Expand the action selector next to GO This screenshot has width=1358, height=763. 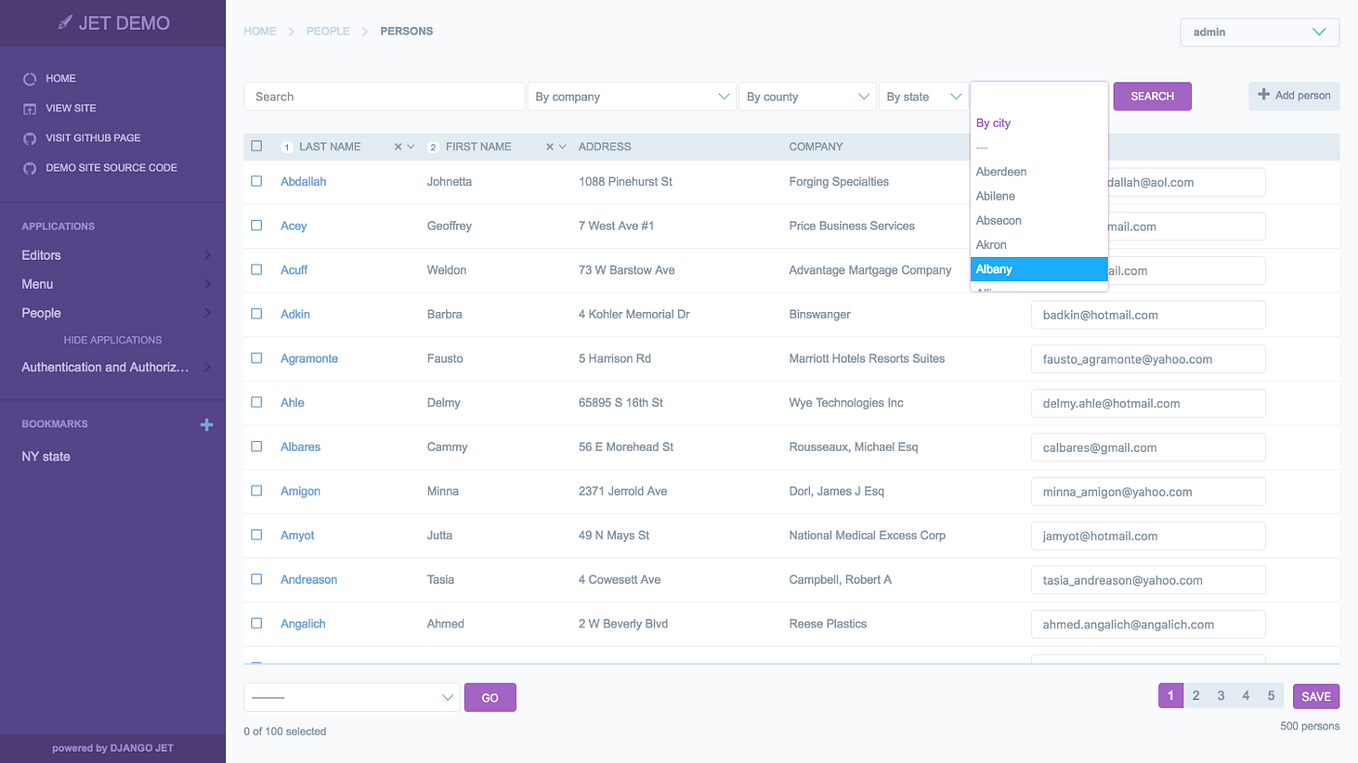[x=352, y=698]
